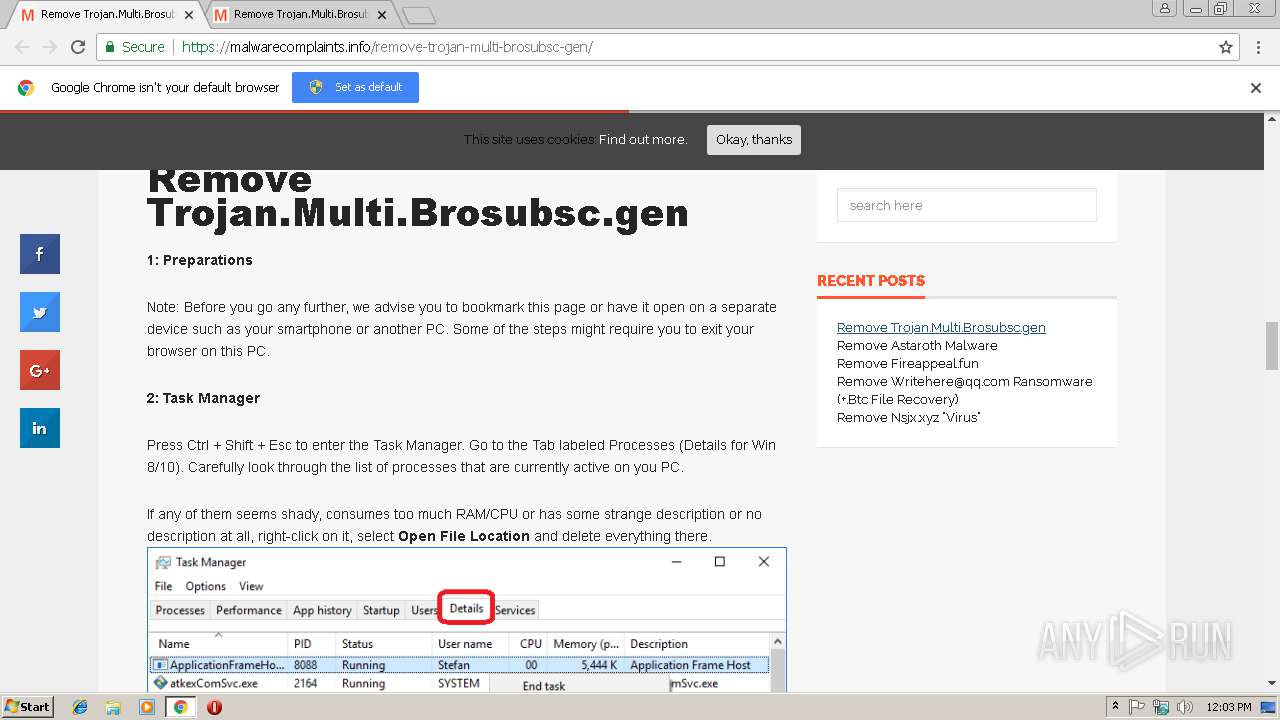This screenshot has height=720, width=1280.
Task: Share page on Google Plus
Action: click(40, 370)
